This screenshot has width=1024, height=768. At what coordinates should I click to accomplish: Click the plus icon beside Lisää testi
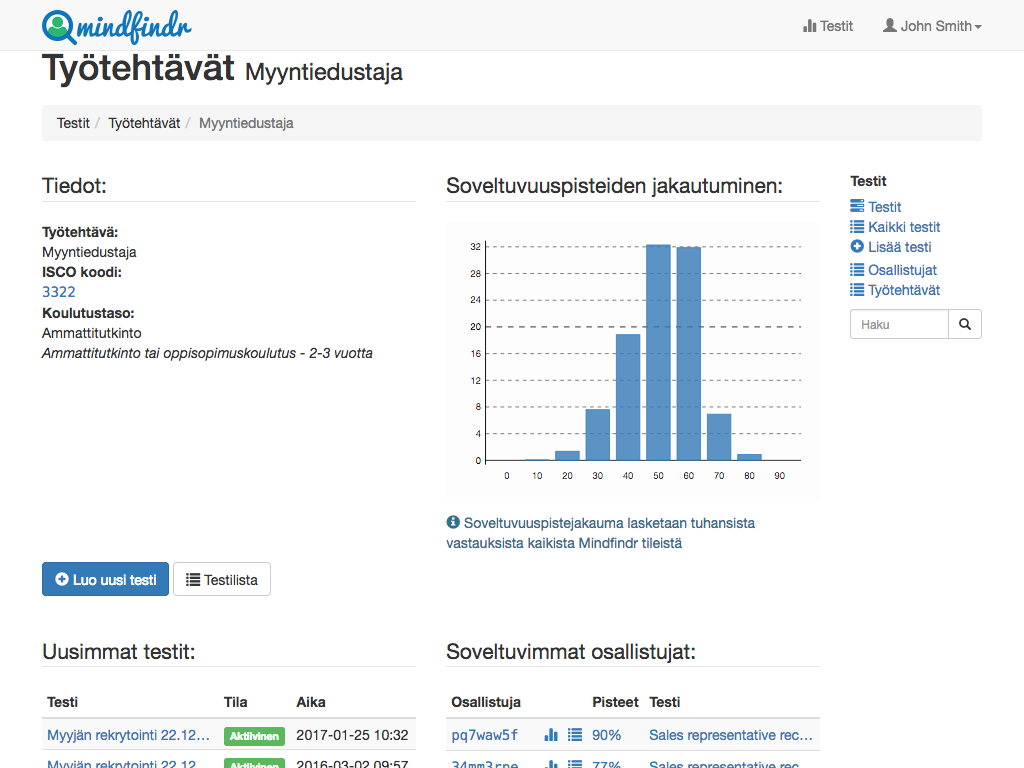coord(857,246)
